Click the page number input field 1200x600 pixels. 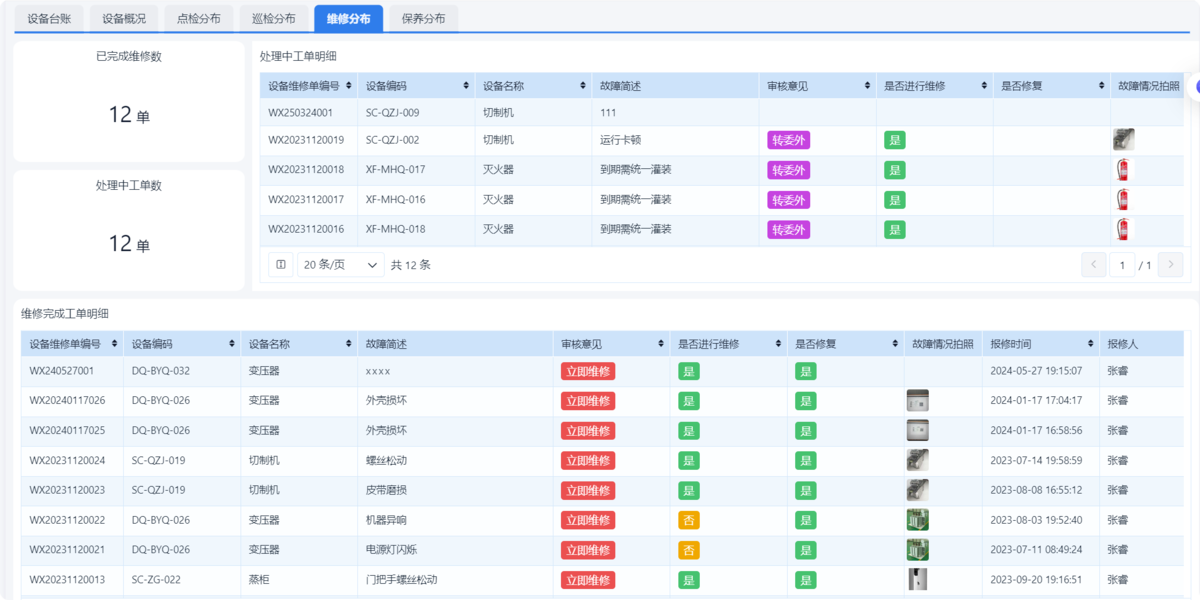(x=1121, y=265)
